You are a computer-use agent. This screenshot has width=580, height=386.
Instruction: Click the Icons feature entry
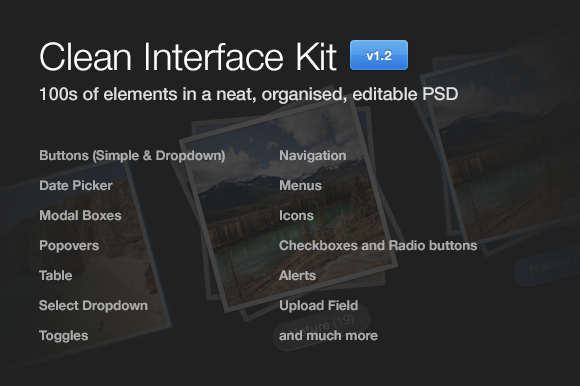[x=296, y=216]
